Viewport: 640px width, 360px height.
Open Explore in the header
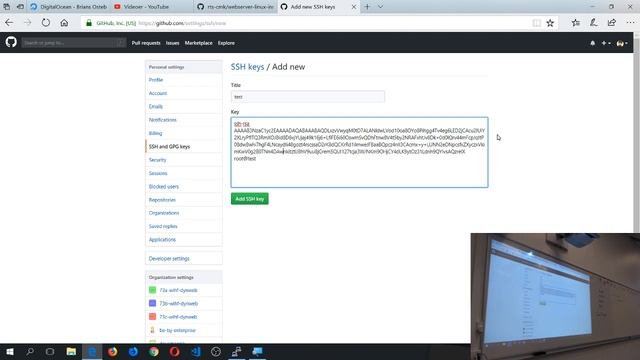click(x=226, y=43)
